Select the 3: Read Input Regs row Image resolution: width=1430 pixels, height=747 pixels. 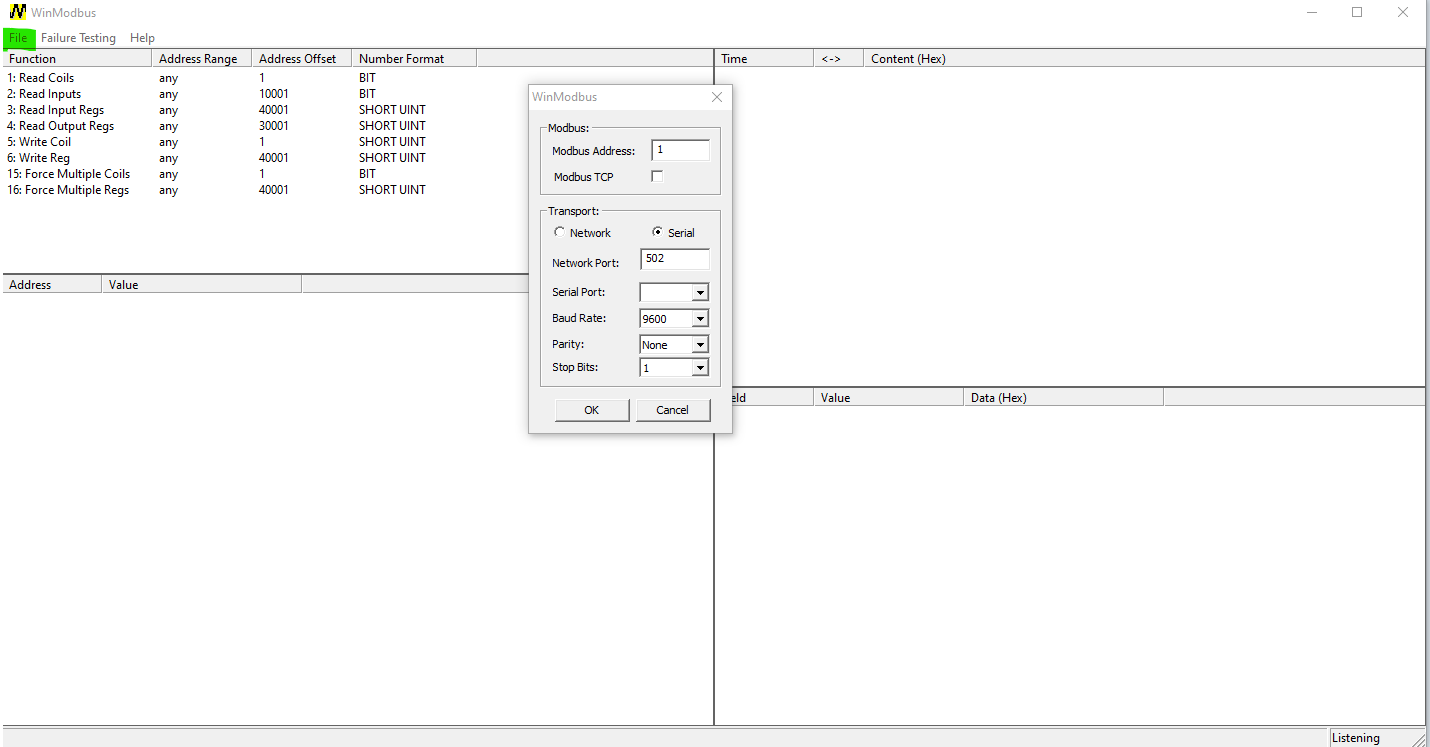[61, 110]
